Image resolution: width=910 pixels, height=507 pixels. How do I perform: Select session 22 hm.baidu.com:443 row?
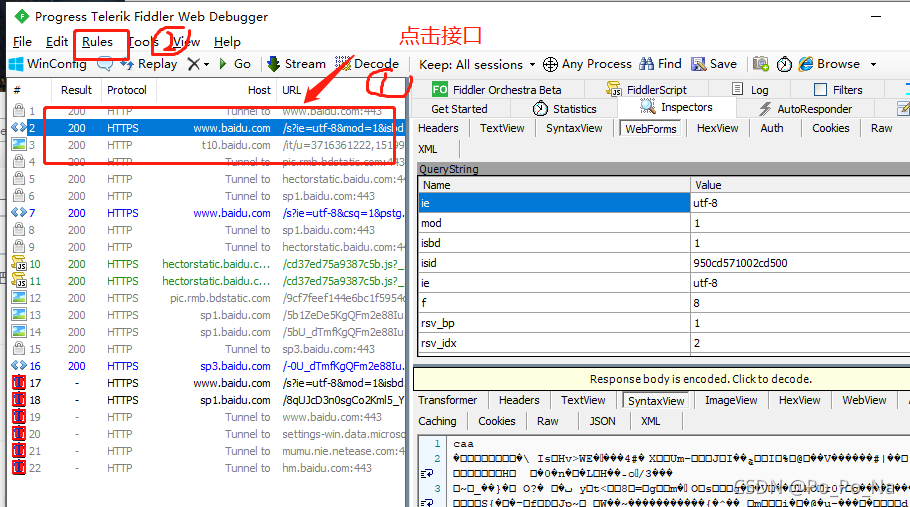click(x=208, y=468)
